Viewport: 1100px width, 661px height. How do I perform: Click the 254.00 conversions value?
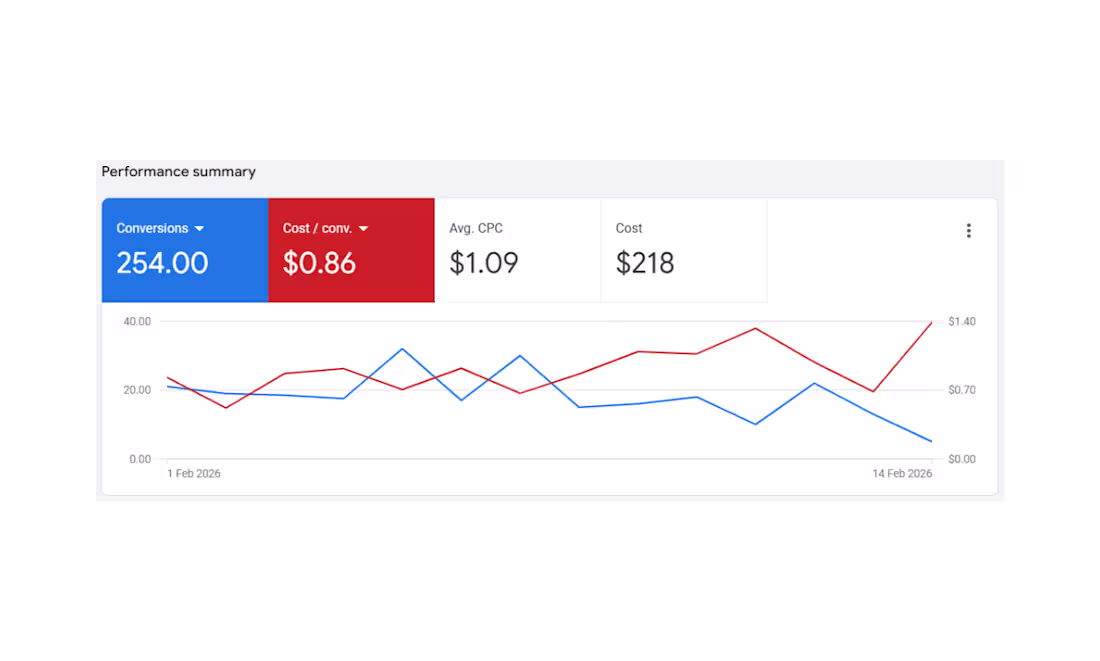click(162, 263)
